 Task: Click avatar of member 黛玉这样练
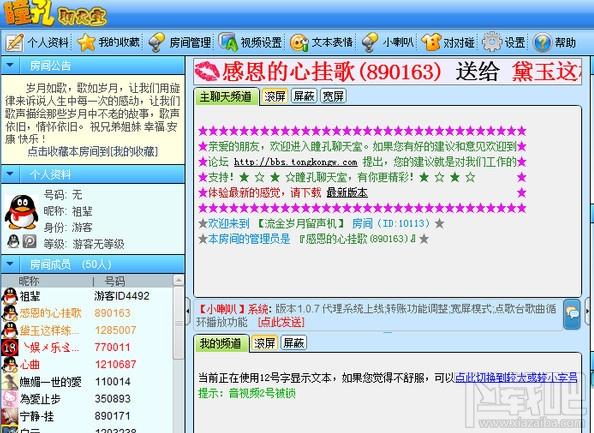pos(9,330)
